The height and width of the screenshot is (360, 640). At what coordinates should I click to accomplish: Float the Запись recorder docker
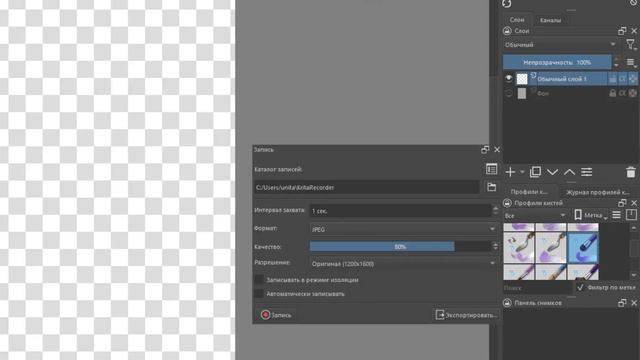[485, 150]
